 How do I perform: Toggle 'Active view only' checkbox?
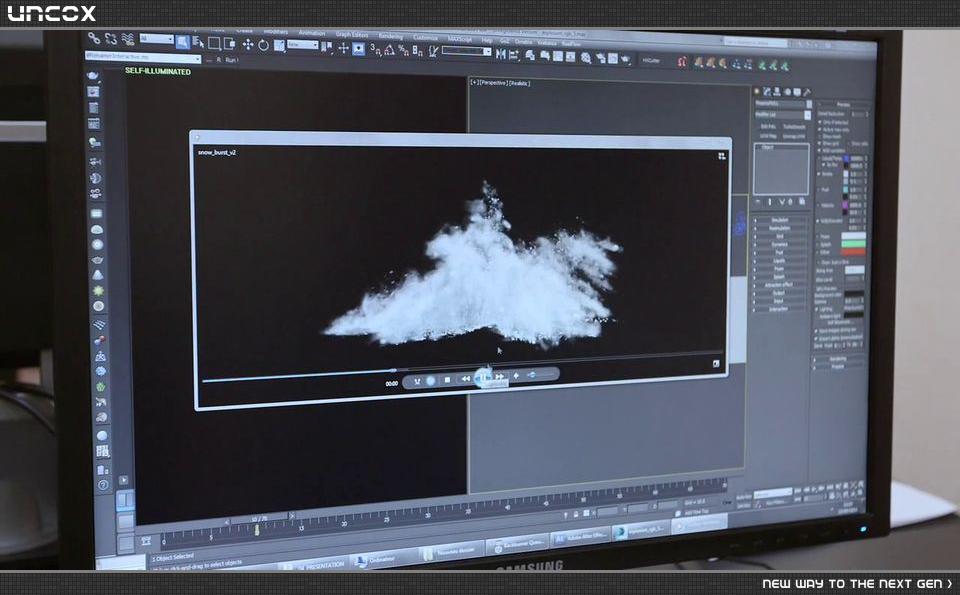pos(819,129)
